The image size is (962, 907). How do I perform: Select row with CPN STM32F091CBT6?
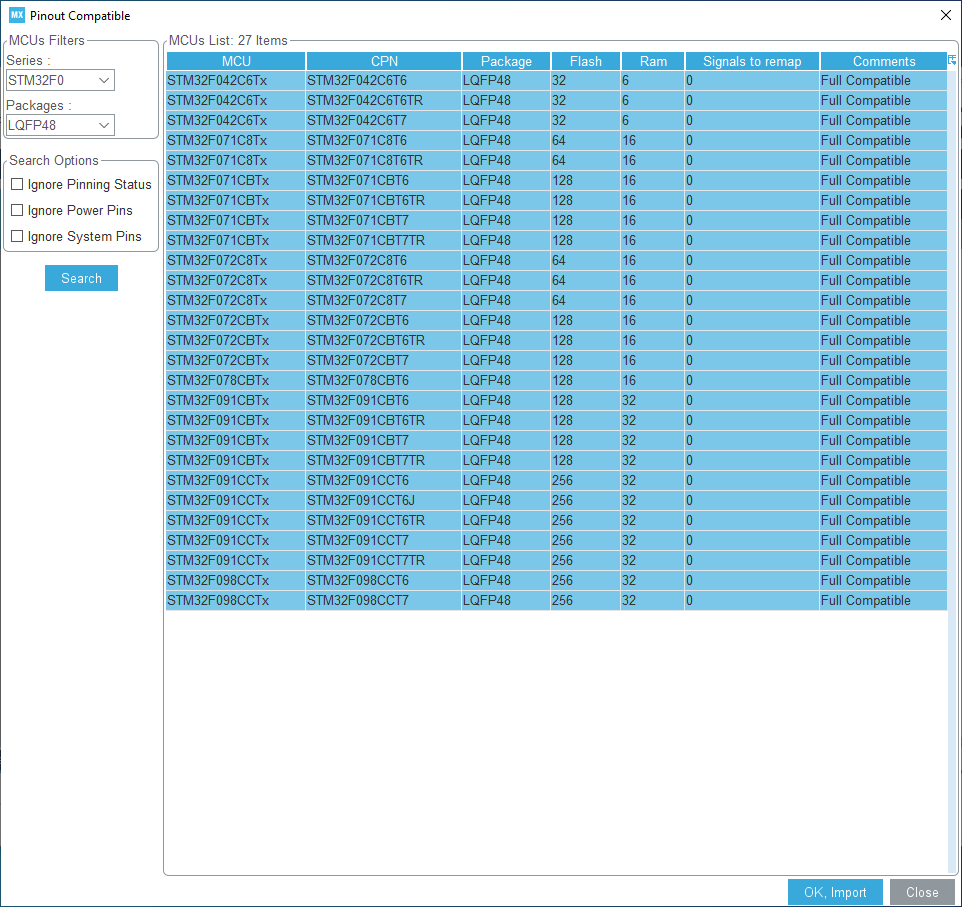point(556,400)
